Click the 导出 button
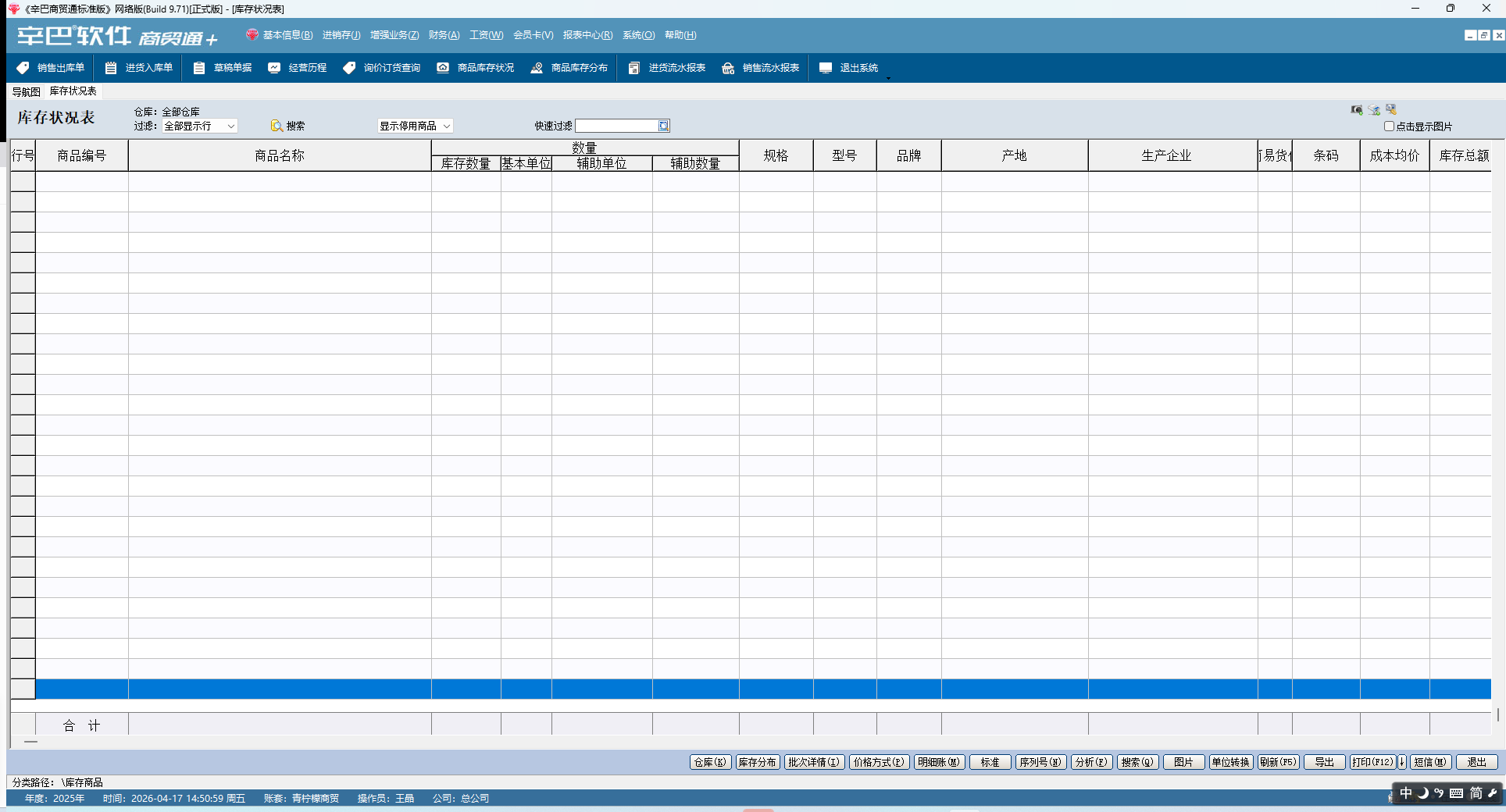 pos(1324,762)
